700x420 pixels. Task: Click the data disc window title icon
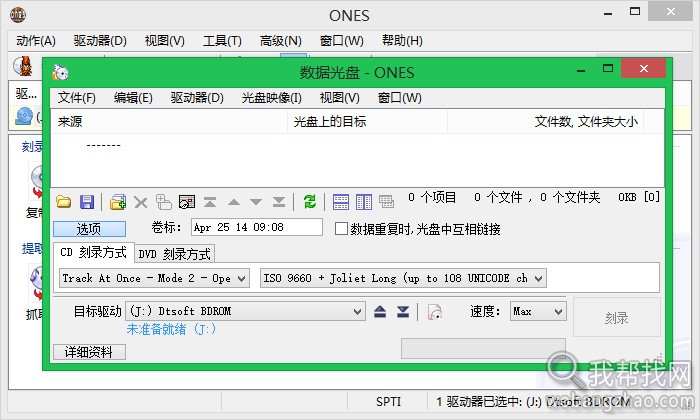(60, 72)
